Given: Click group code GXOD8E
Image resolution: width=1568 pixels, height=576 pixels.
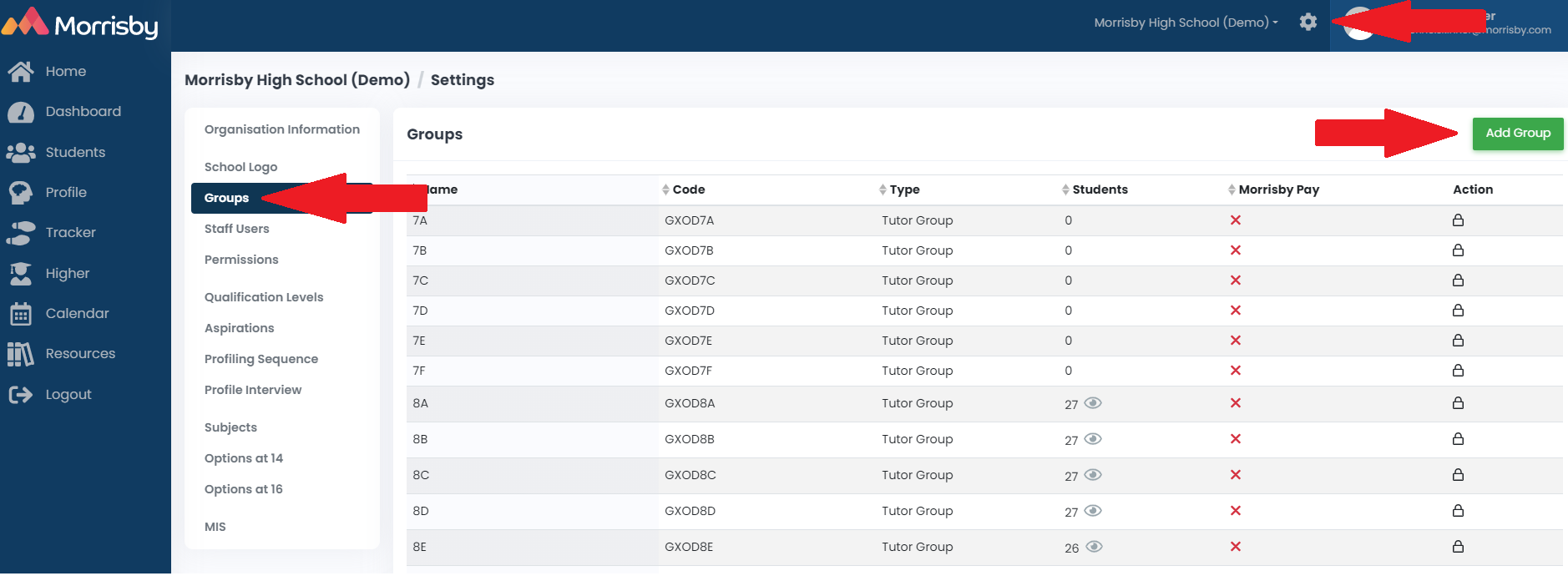Looking at the screenshot, I should (x=689, y=547).
